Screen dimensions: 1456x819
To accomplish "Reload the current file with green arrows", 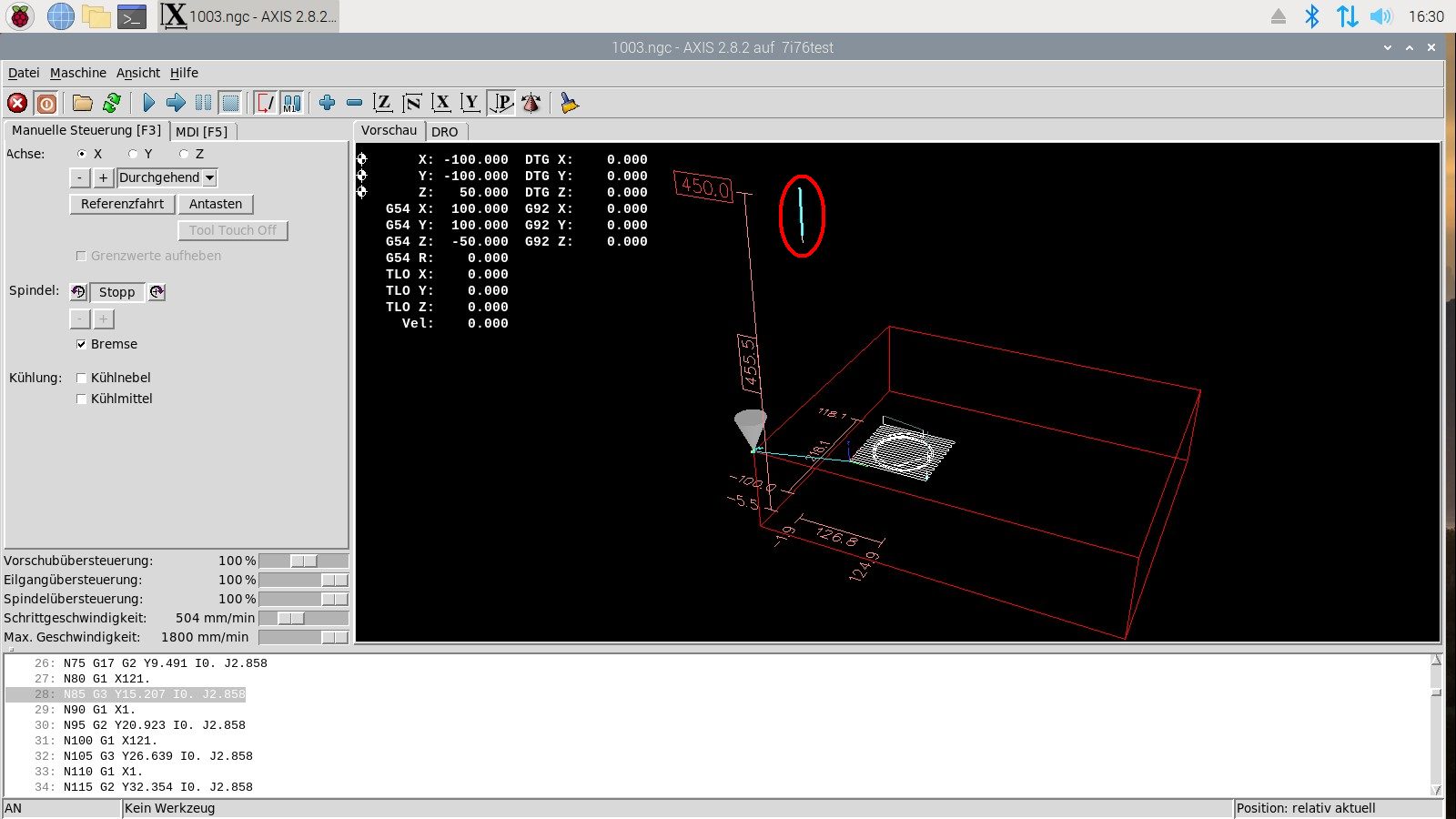I will 112,103.
